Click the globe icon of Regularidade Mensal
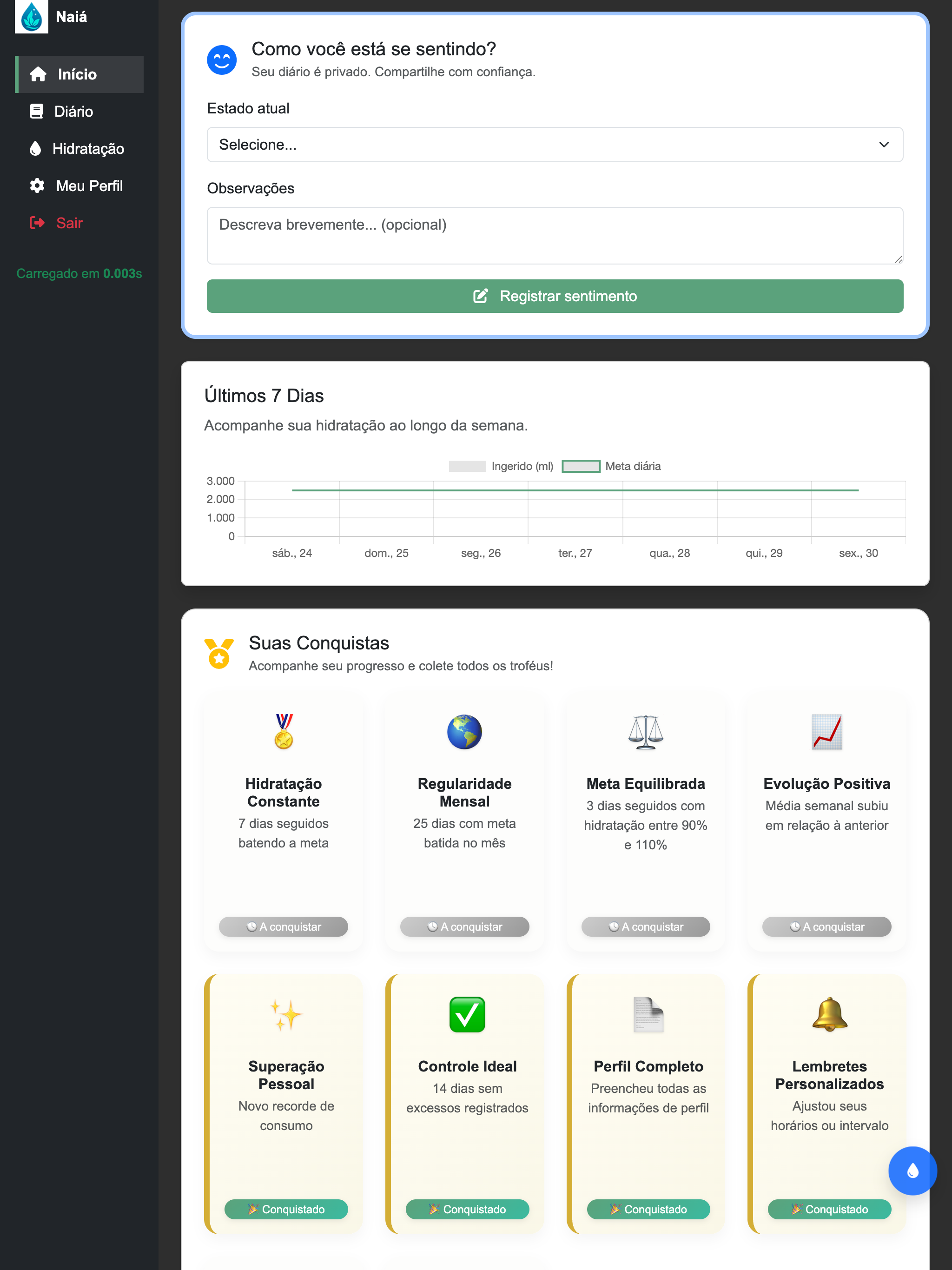Screen dimensions: 952x1270 (x=464, y=732)
